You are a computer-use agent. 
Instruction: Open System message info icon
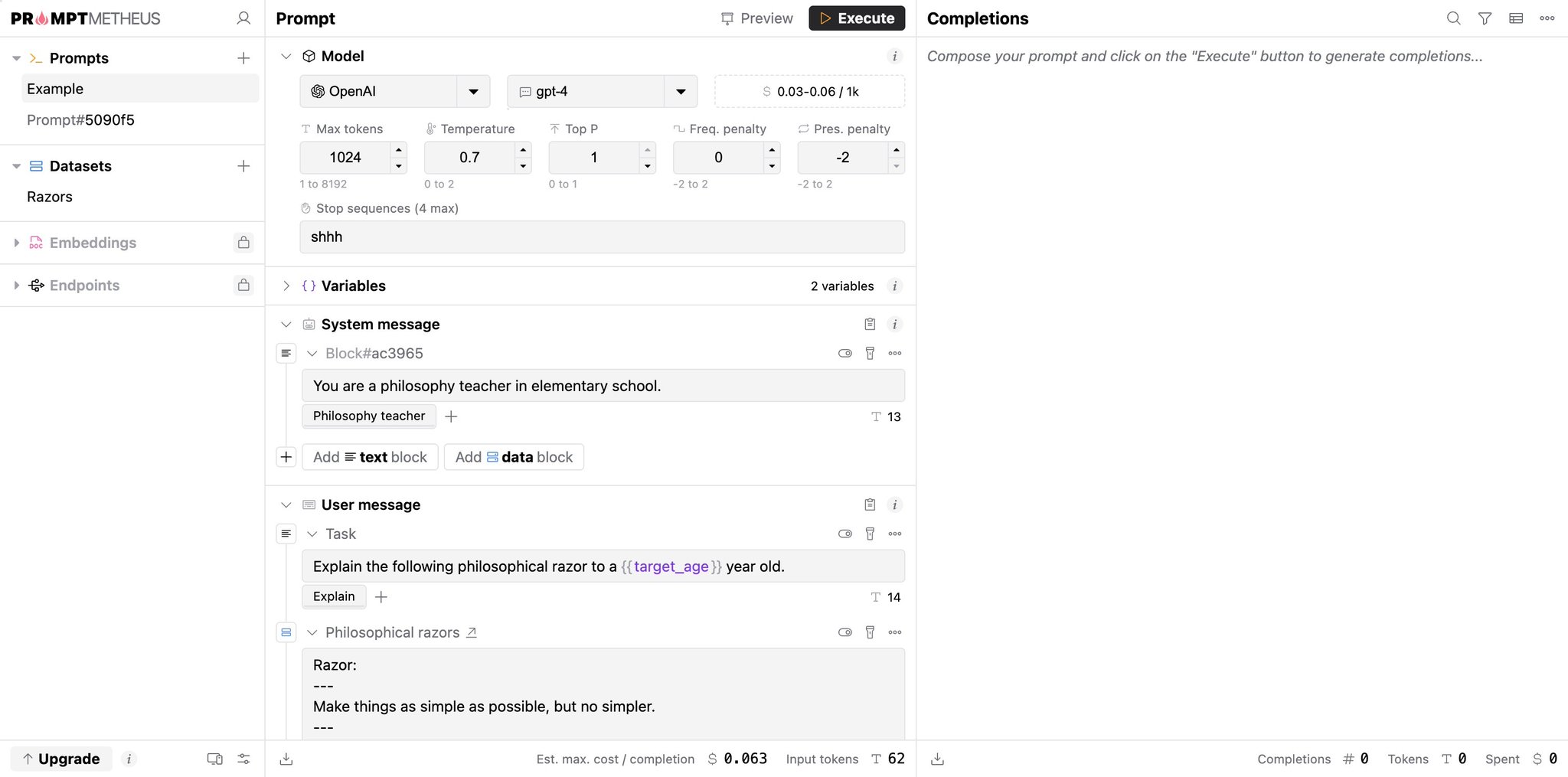coord(894,325)
